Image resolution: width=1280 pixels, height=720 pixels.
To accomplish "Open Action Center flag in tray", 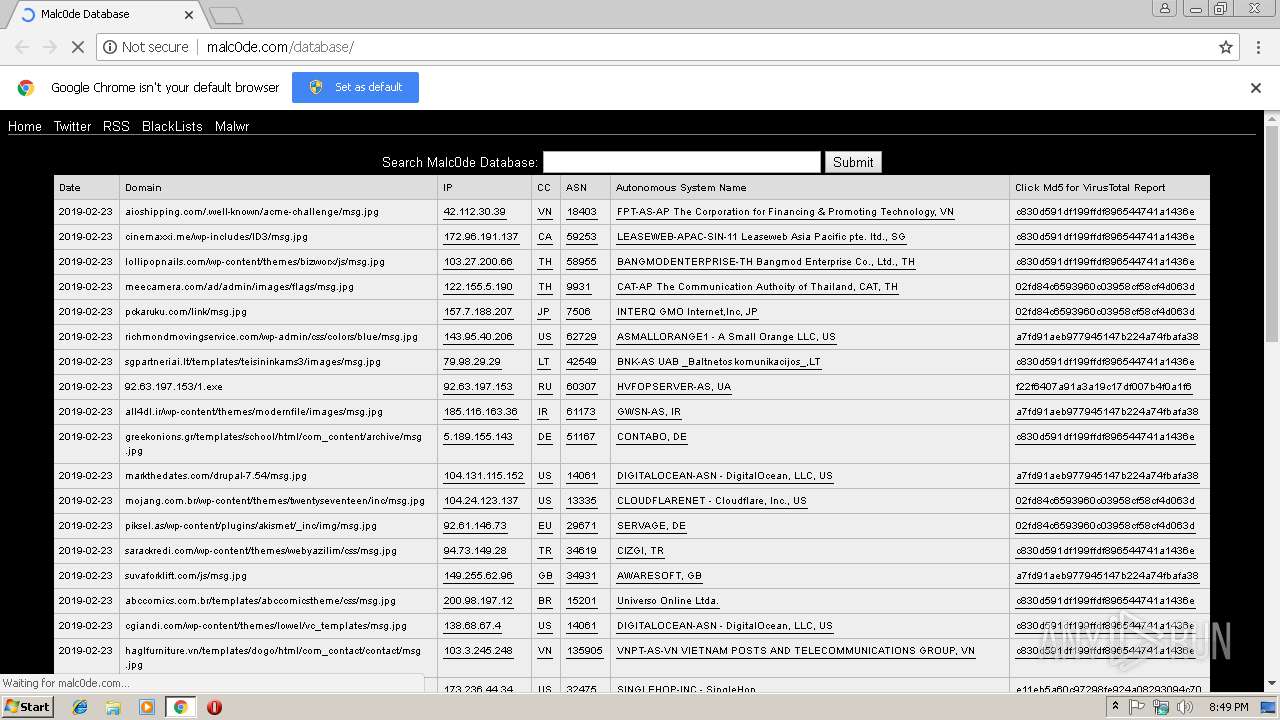I will (1138, 706).
